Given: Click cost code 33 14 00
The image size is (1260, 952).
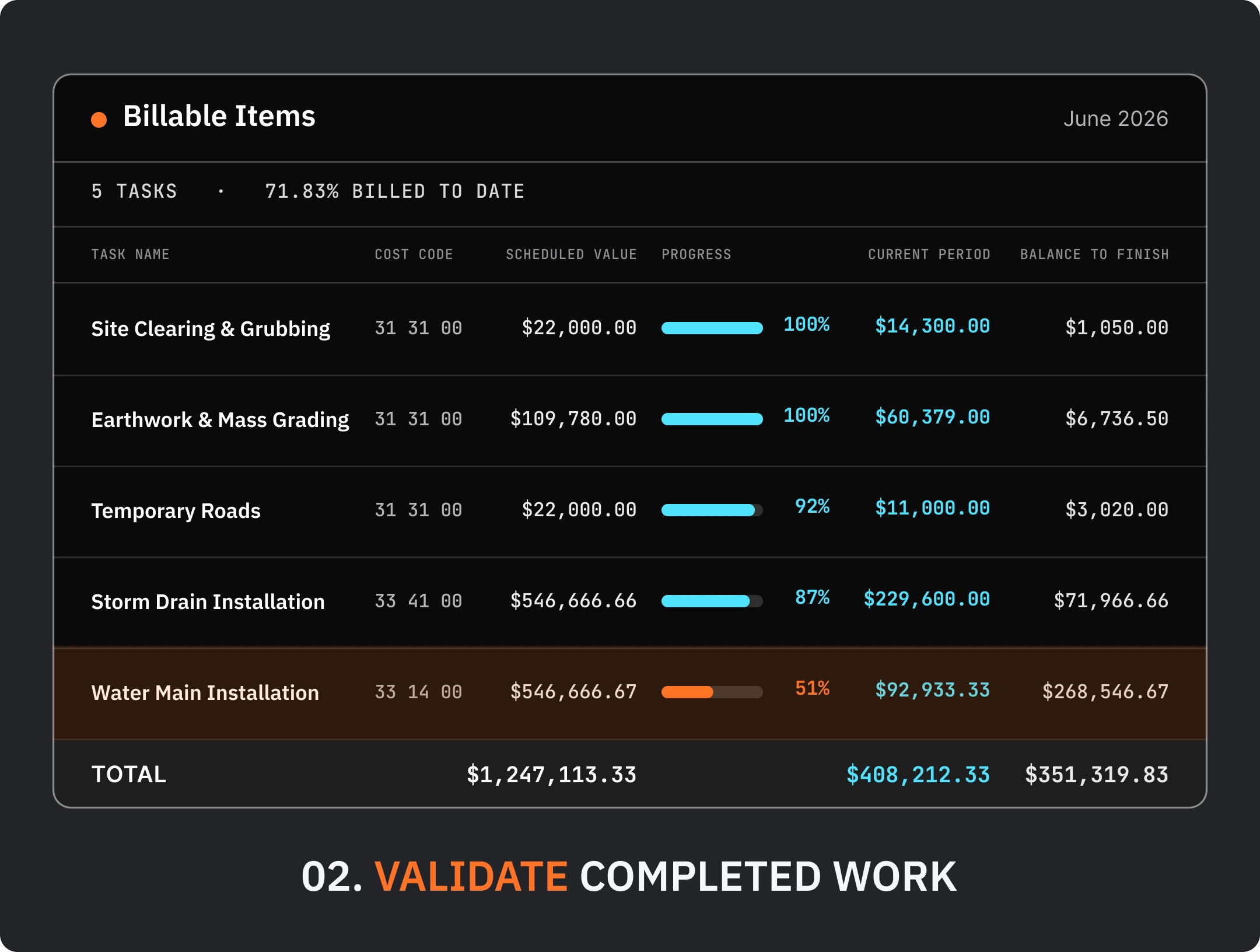Looking at the screenshot, I should pos(418,692).
